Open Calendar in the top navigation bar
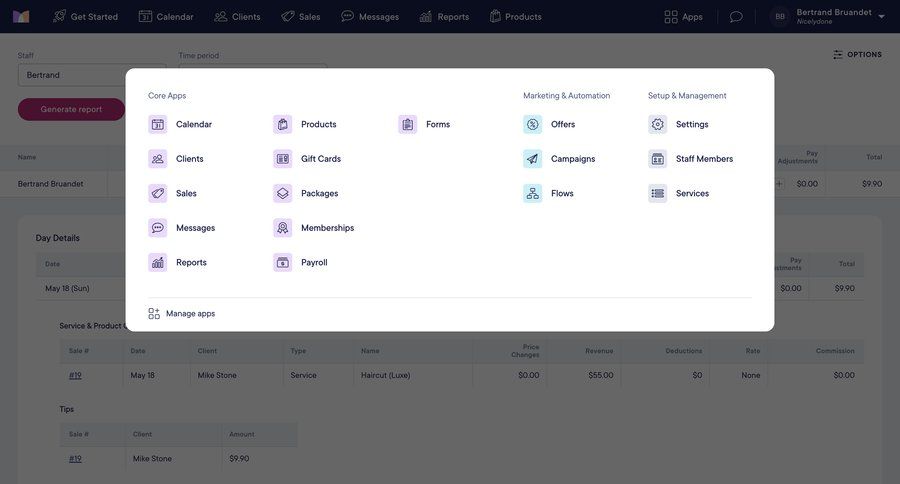The width and height of the screenshot is (900, 484). click(166, 17)
